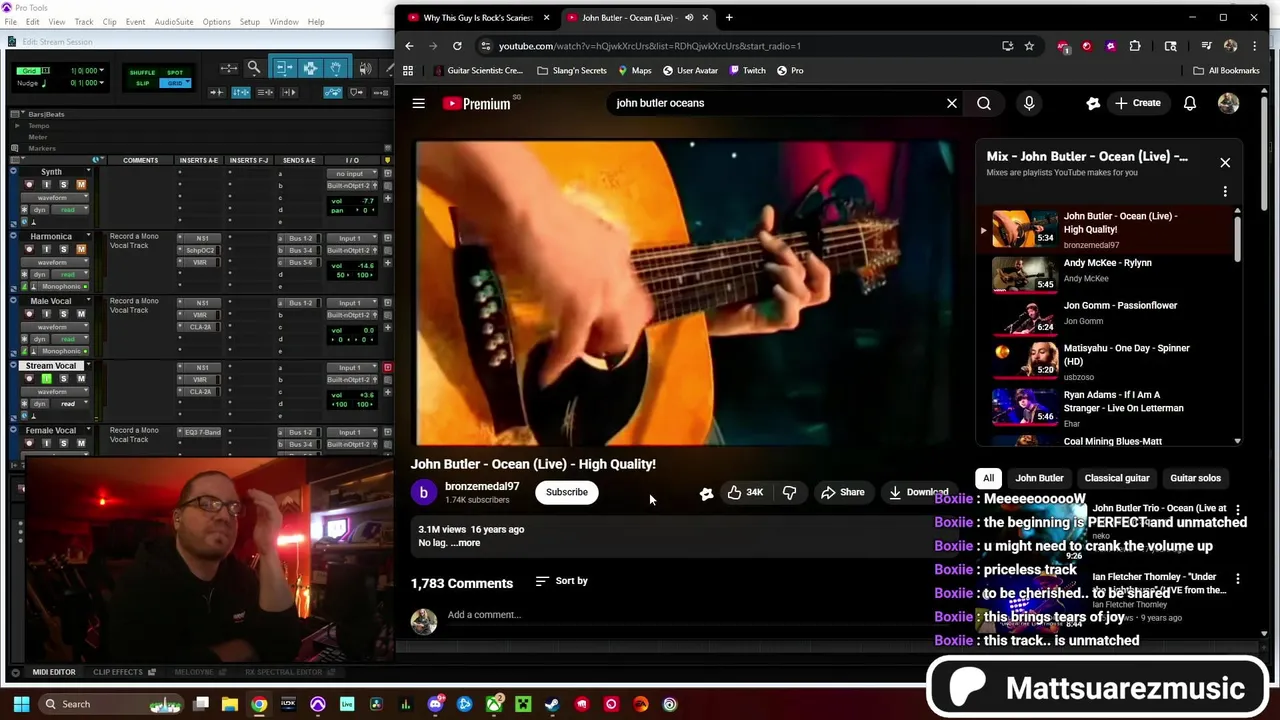The image size is (1280, 720).
Task: Open the Nudge value dropdown
Action: 103,82
